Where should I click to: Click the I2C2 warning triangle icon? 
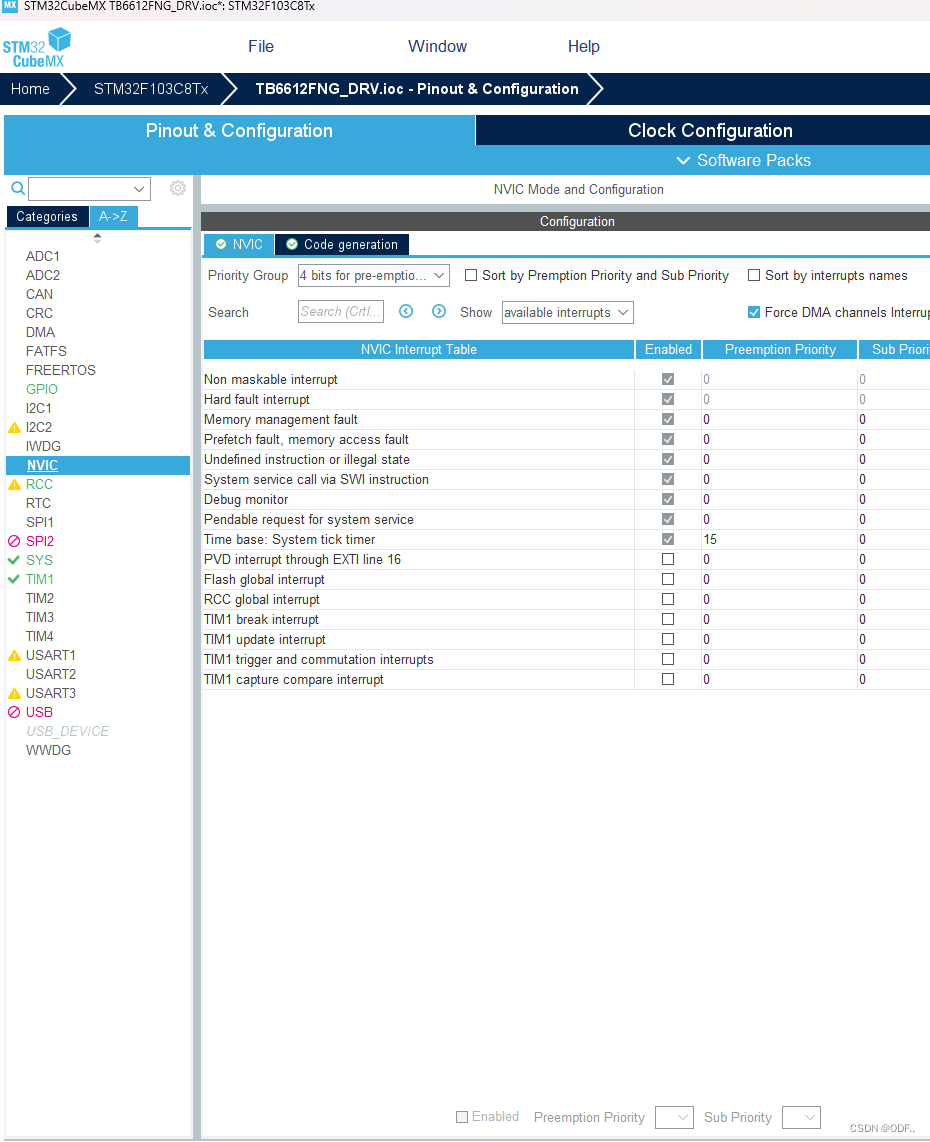coord(14,428)
